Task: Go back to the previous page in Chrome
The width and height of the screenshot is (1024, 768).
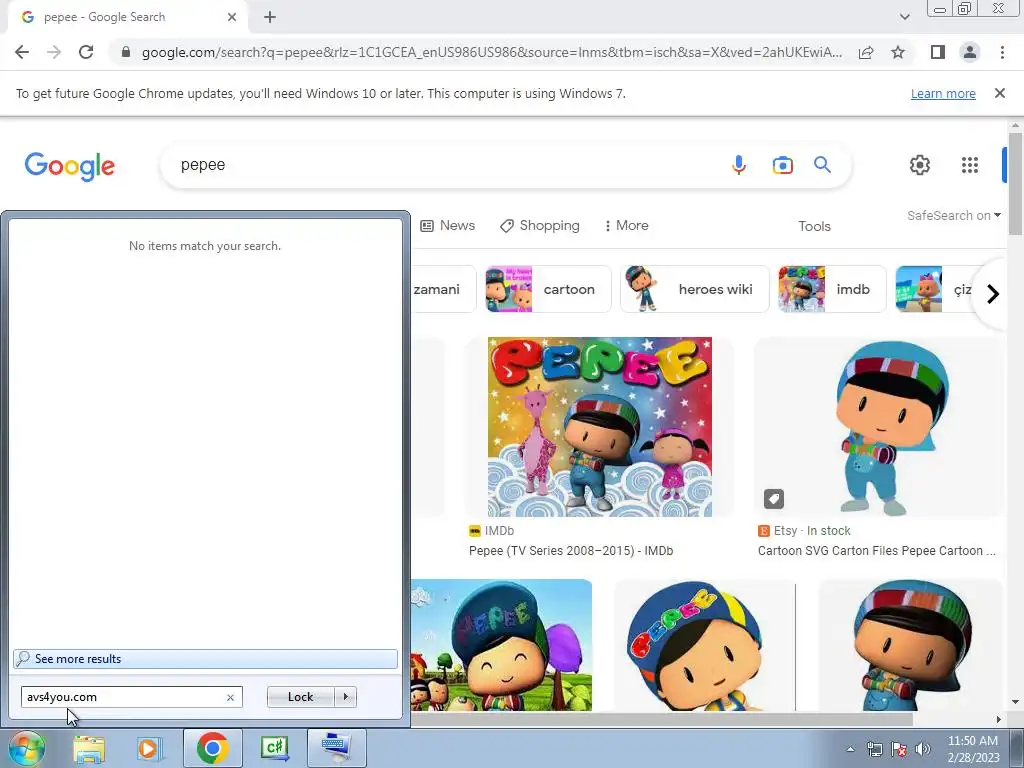Action: [x=22, y=52]
